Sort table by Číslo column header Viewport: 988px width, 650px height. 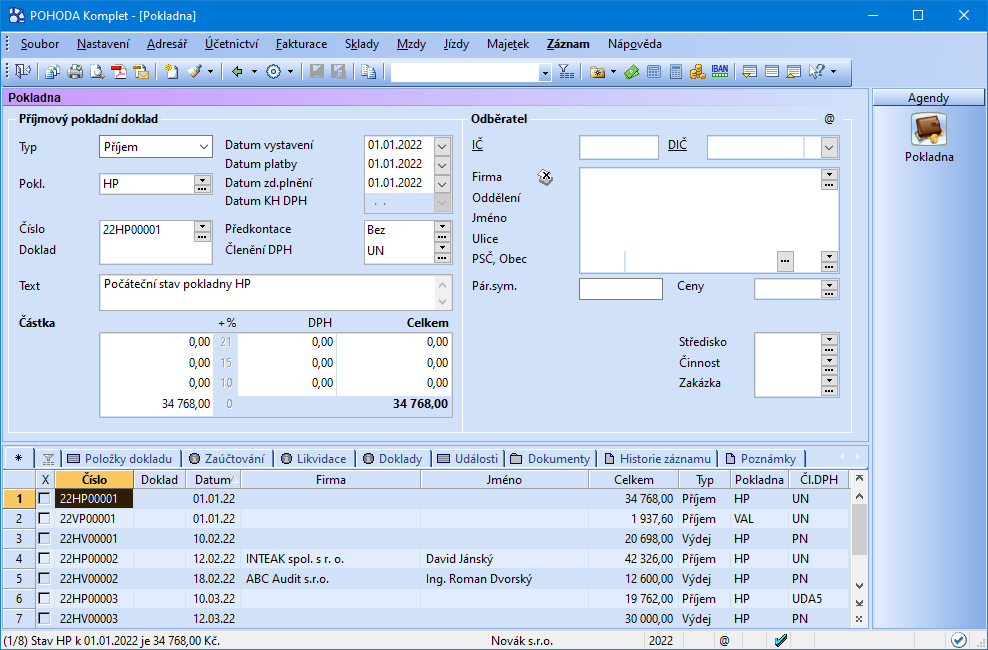coord(95,479)
